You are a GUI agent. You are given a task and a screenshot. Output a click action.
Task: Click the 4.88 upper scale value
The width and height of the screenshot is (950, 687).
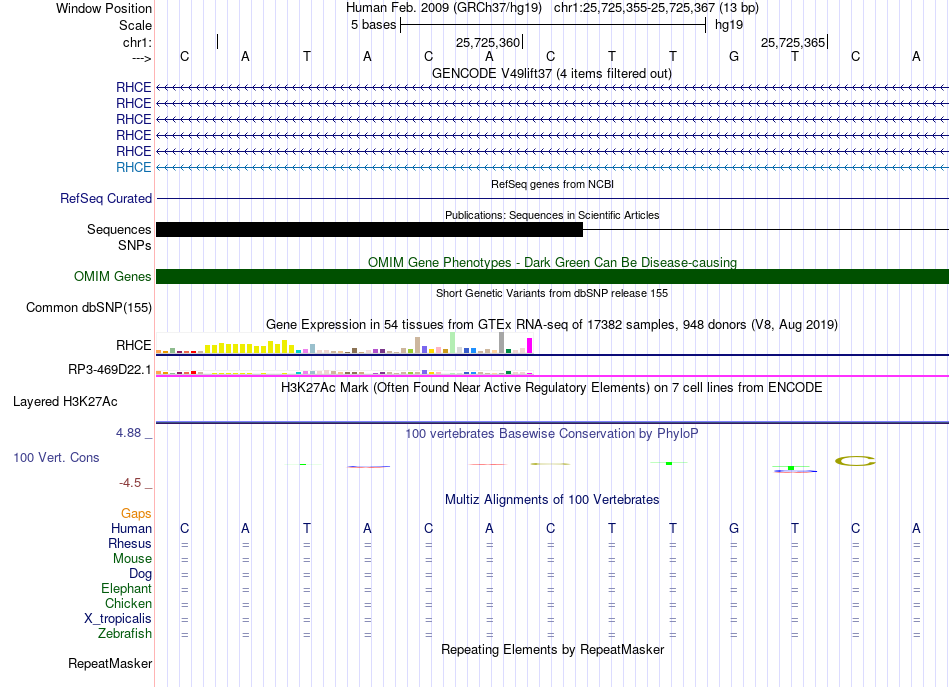(x=128, y=433)
